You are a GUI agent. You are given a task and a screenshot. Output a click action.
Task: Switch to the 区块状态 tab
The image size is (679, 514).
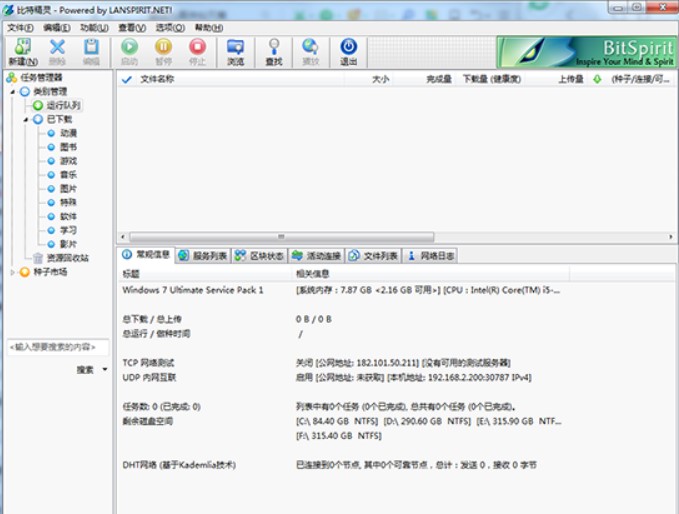pos(259,256)
